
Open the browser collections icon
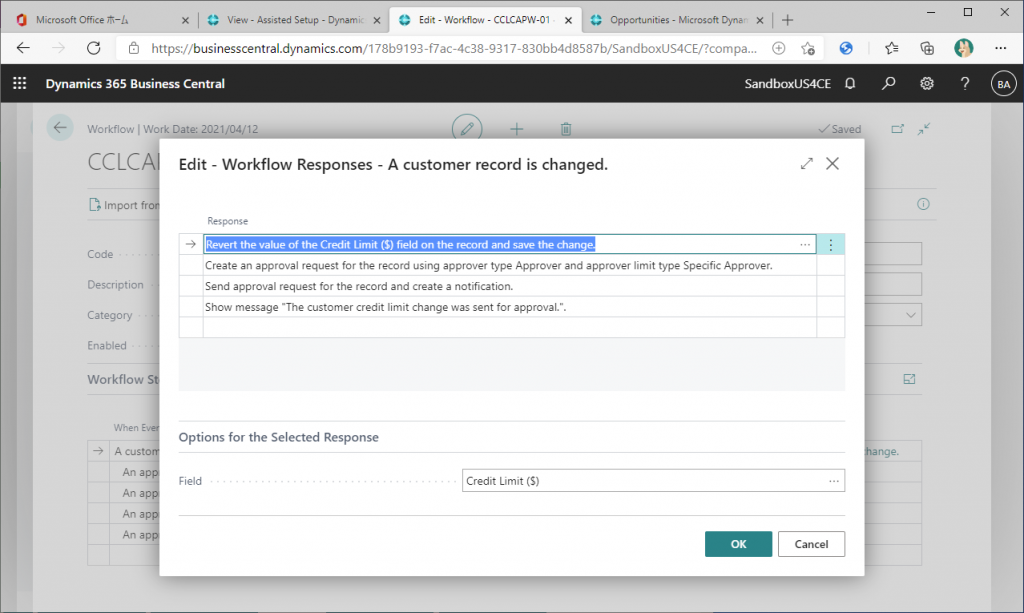click(927, 48)
